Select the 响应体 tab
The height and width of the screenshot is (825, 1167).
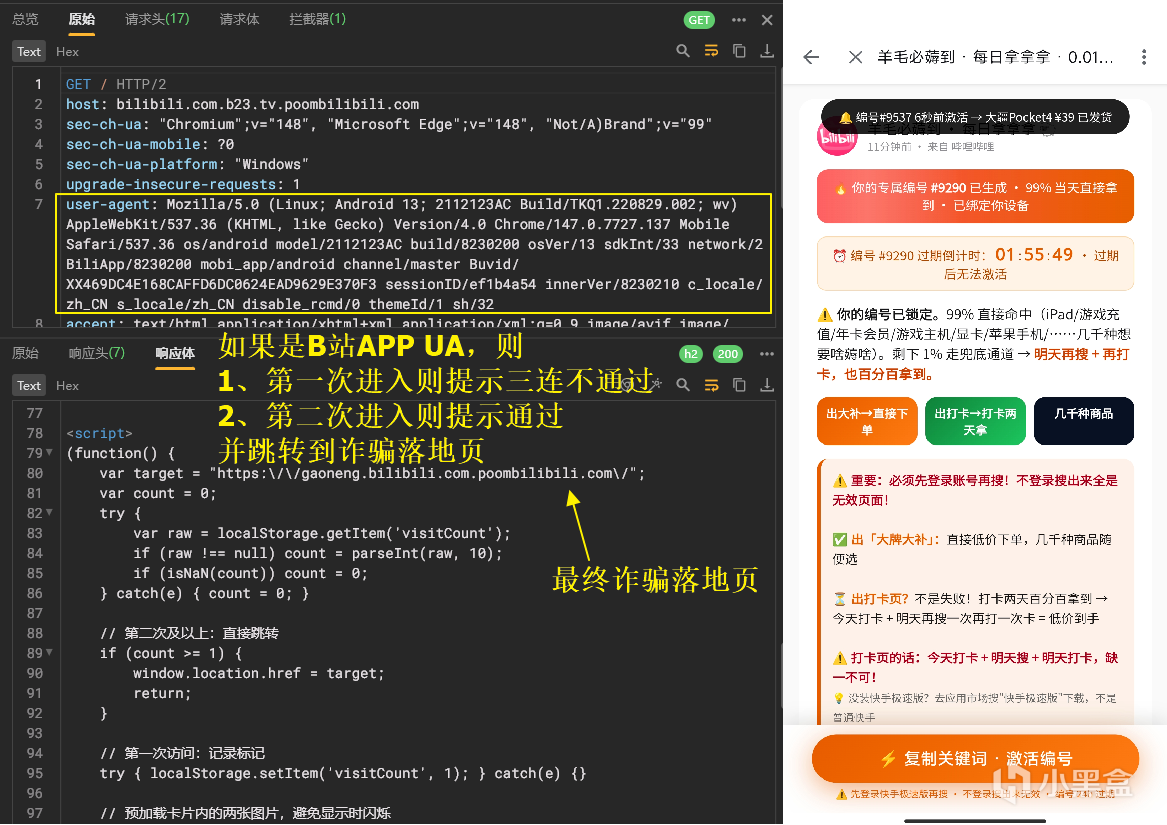coord(175,353)
